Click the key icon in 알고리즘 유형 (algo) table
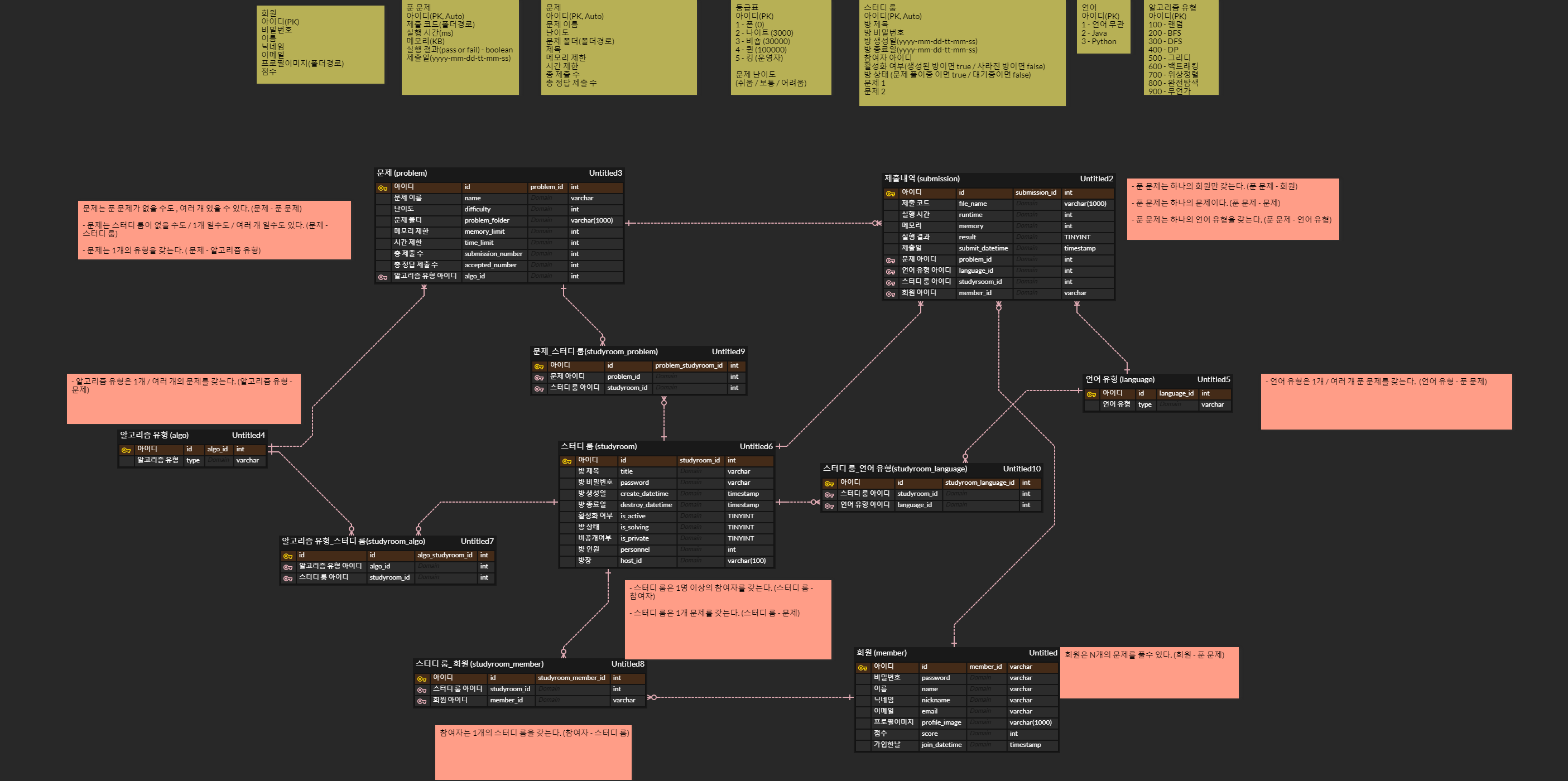Viewport: 1568px width, 781px height. 126,449
